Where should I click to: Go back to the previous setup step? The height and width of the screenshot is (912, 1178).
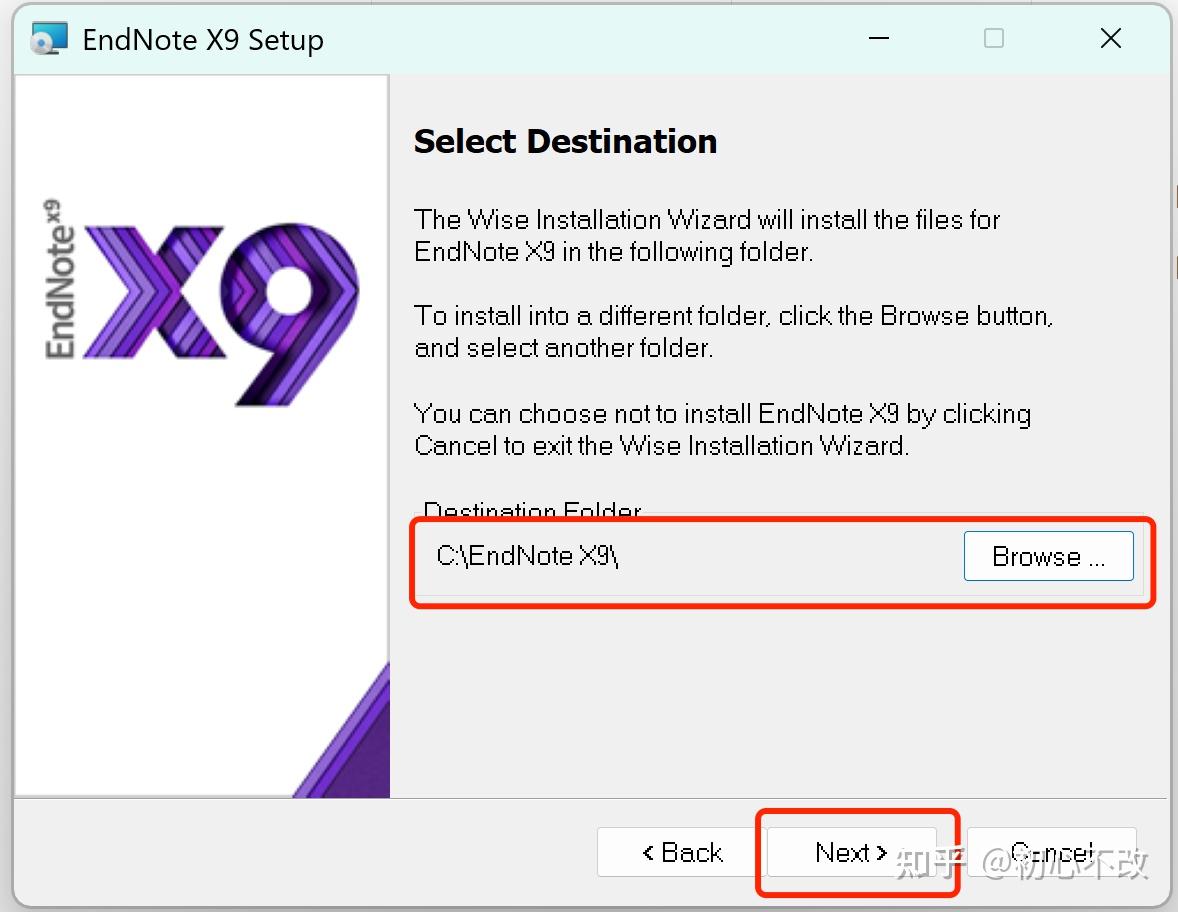pyautogui.click(x=685, y=852)
